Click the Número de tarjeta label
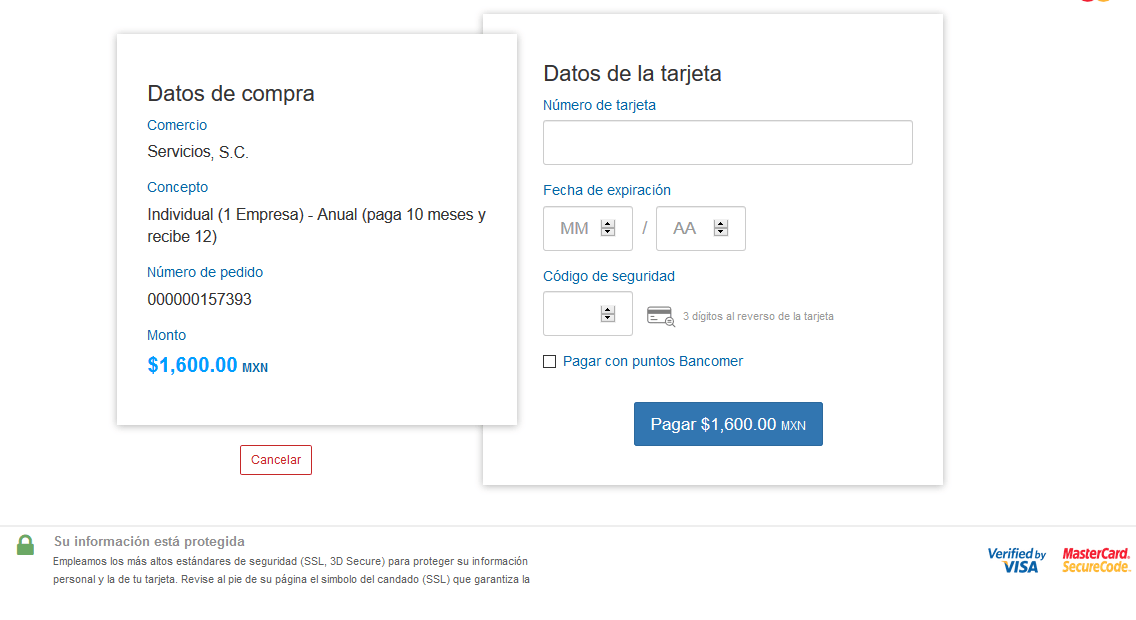Screen dimensions: 1136x620 (599, 105)
